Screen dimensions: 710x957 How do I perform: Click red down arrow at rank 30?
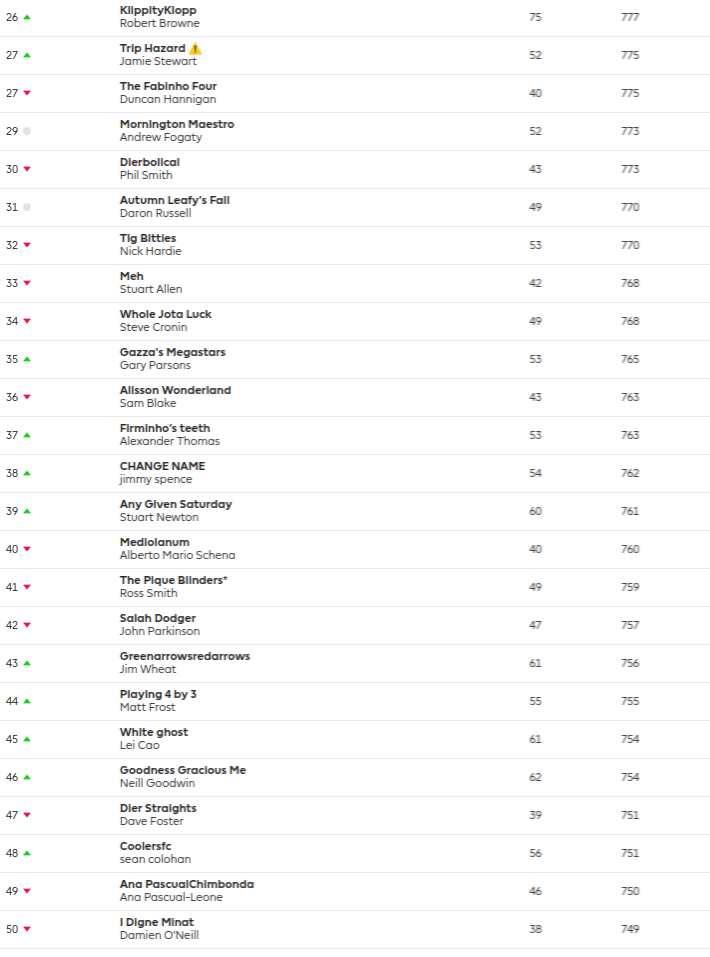tap(27, 169)
